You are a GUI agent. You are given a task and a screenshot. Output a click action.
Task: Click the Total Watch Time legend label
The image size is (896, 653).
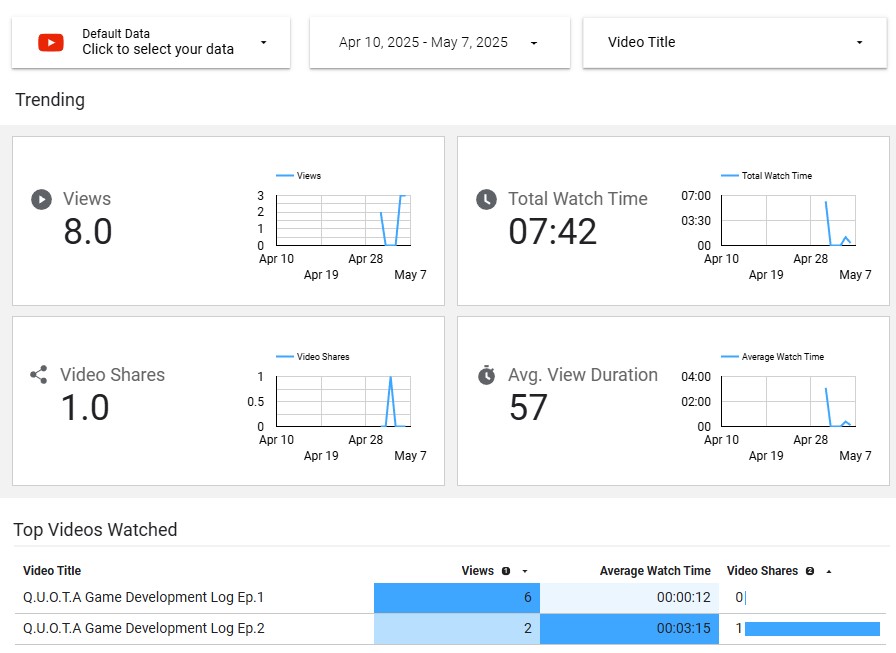point(776,176)
